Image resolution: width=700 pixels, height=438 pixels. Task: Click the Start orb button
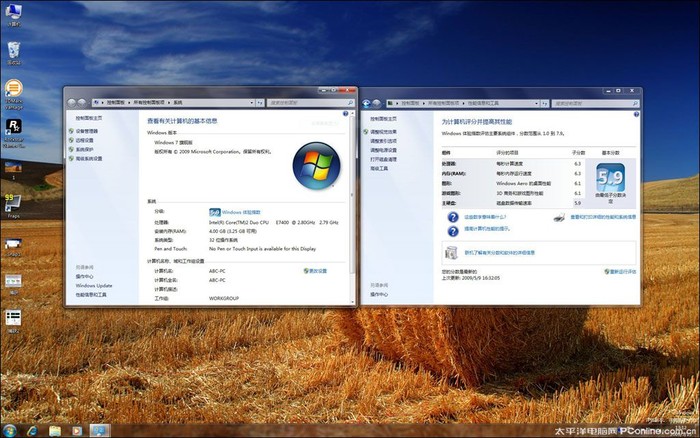pos(9,430)
